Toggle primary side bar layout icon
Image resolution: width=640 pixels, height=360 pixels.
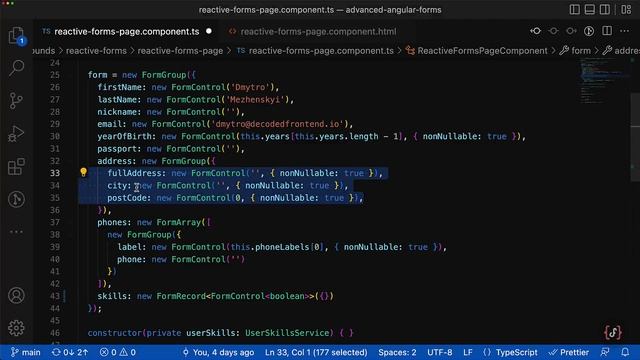point(574,9)
